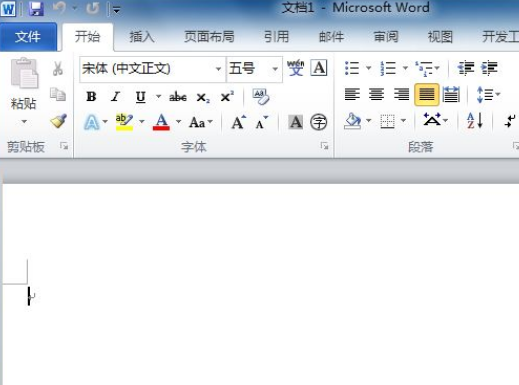Apply red font color
Screen dimensions: 519x385
click(161, 122)
